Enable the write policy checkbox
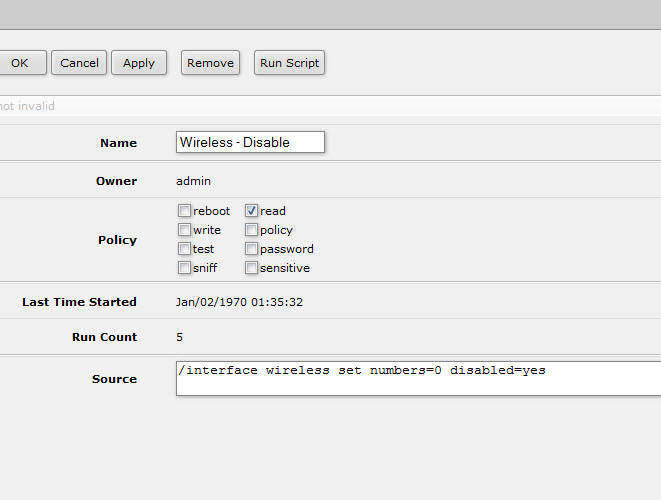 (184, 230)
